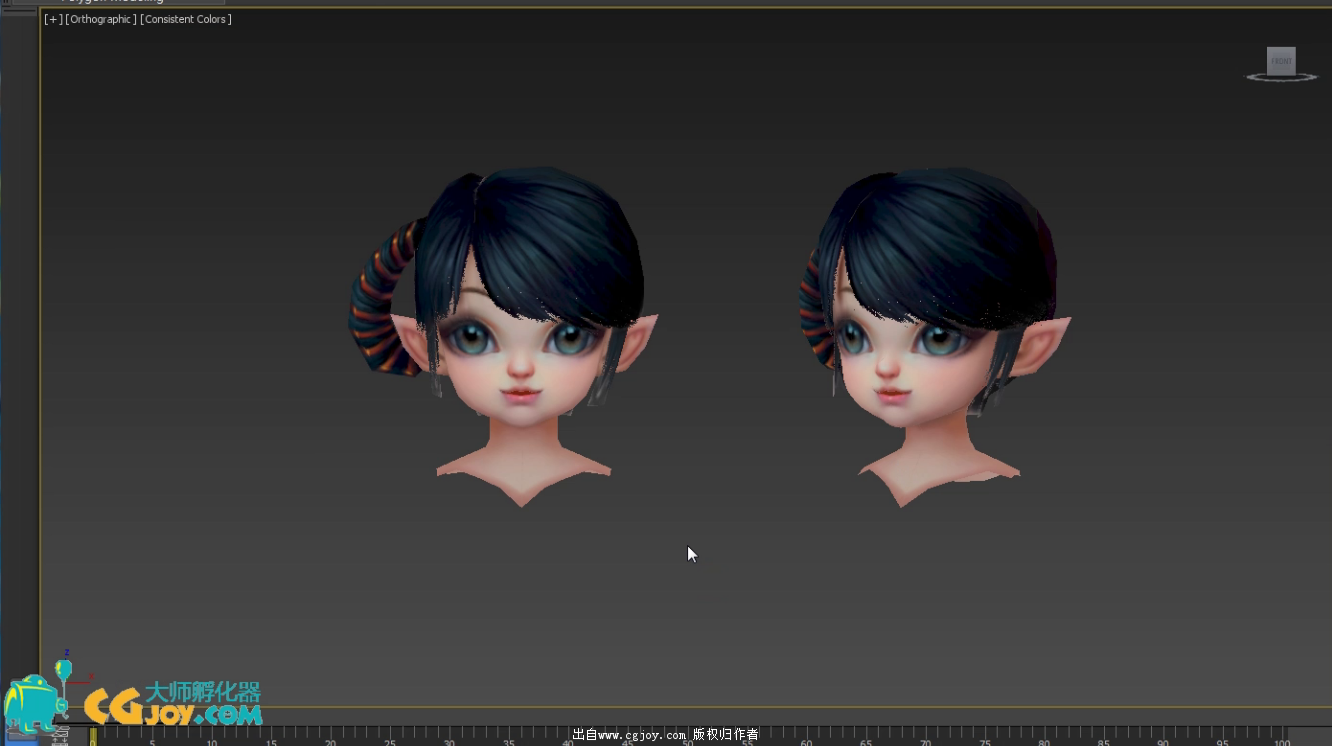Open the Consistent Colors shading menu
The width and height of the screenshot is (1332, 746).
tap(186, 19)
